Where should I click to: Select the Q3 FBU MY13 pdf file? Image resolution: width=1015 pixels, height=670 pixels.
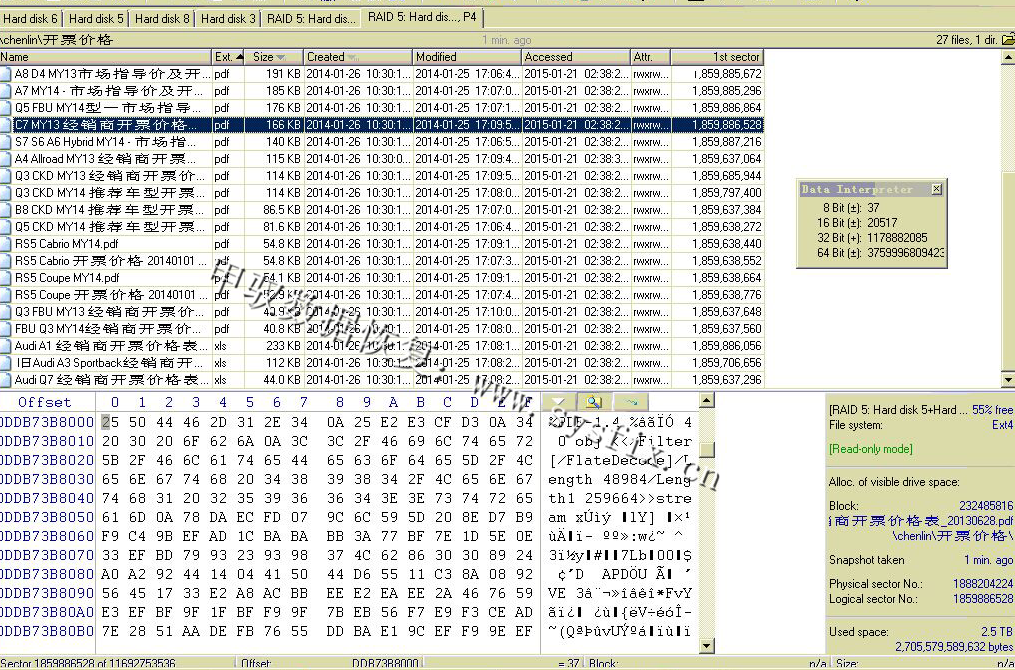click(382, 311)
